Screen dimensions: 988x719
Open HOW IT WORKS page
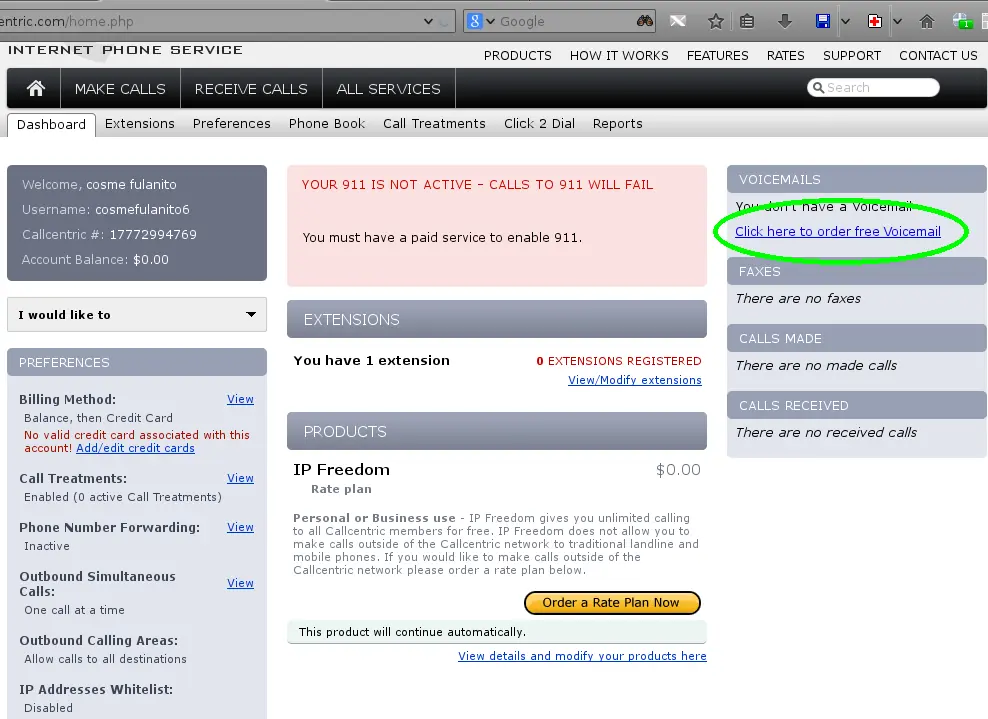pyautogui.click(x=619, y=55)
